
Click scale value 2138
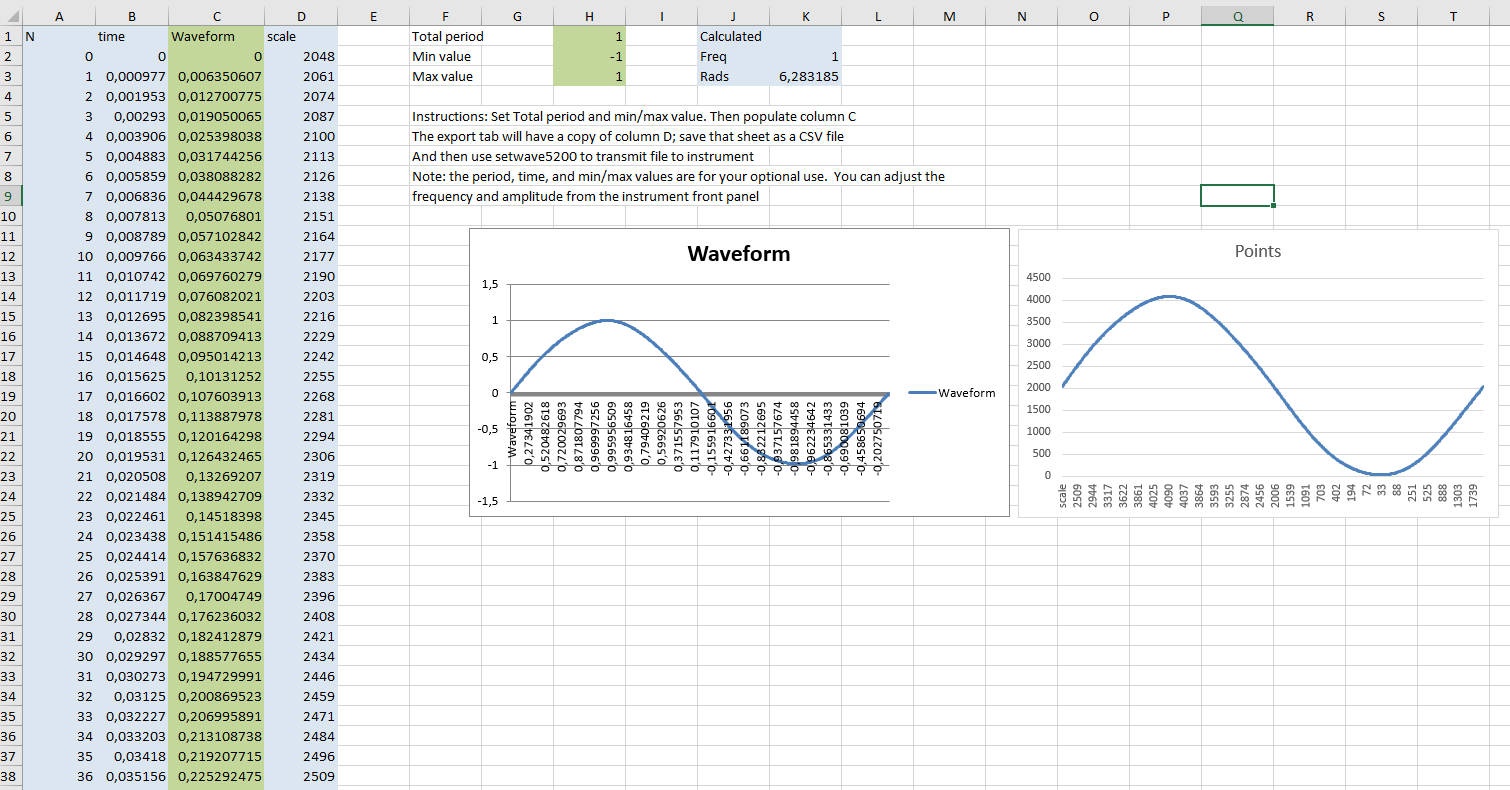(x=301, y=196)
